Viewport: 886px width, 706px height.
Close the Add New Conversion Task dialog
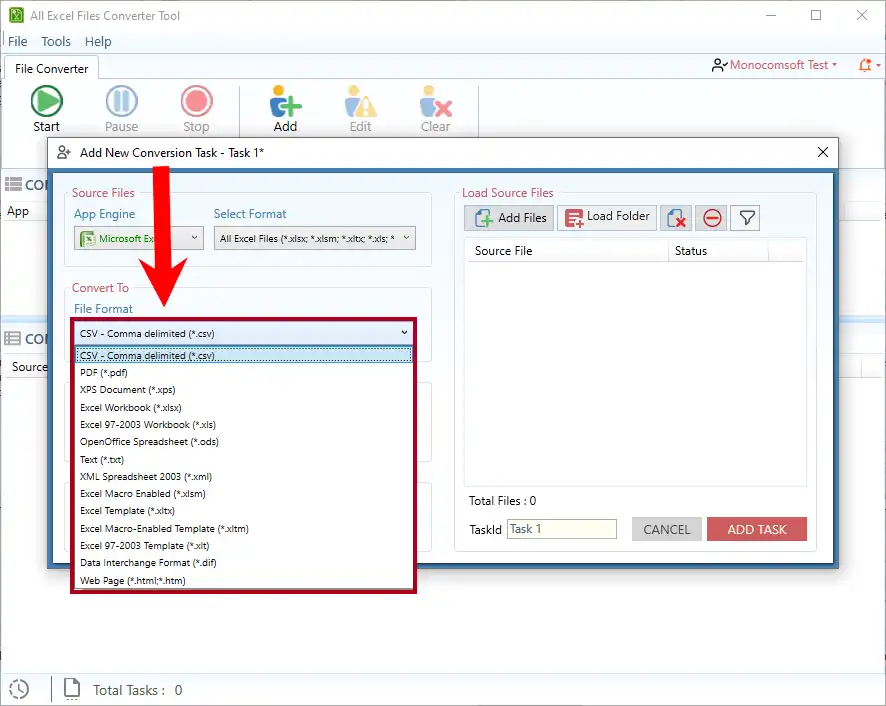[x=823, y=152]
